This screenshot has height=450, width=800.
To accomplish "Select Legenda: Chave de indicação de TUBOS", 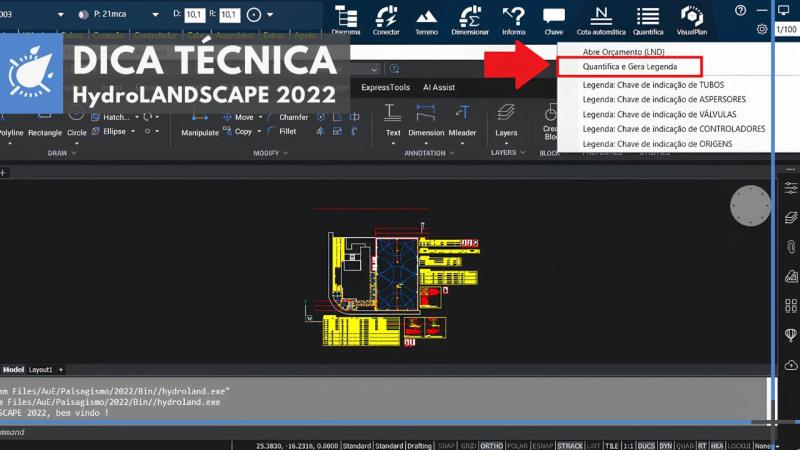I will tap(653, 85).
